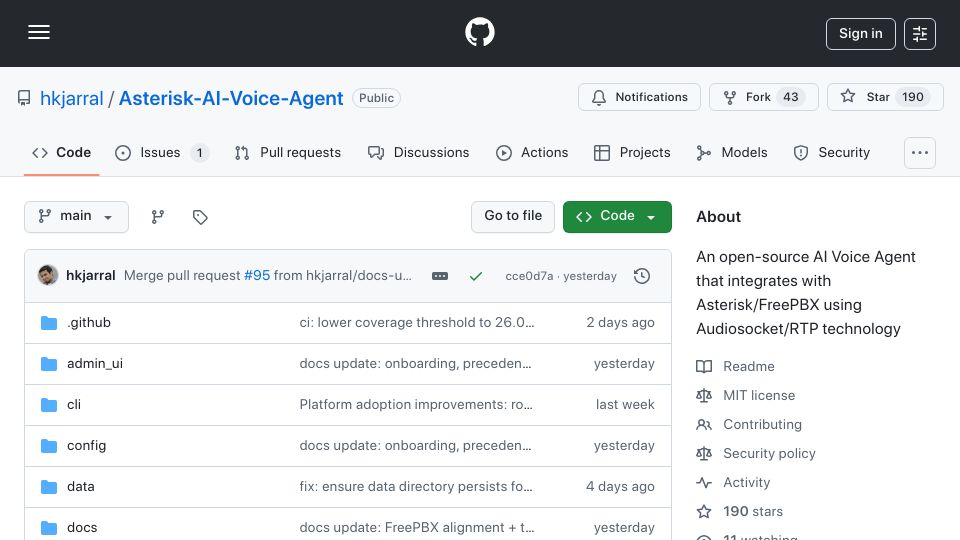Open the hkjarral commit author avatar
The image size is (960, 540).
[48, 276]
